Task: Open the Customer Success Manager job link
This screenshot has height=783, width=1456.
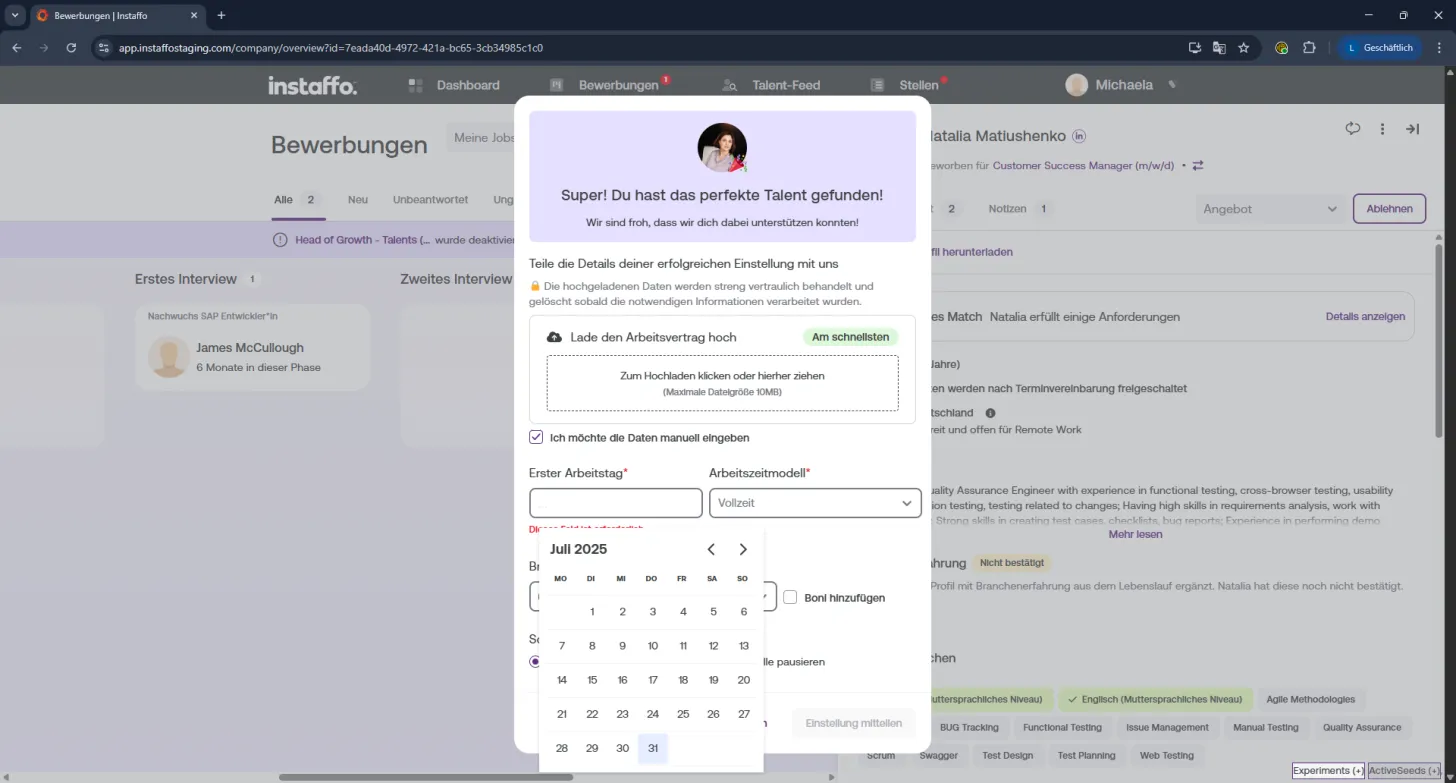Action: click(1084, 165)
